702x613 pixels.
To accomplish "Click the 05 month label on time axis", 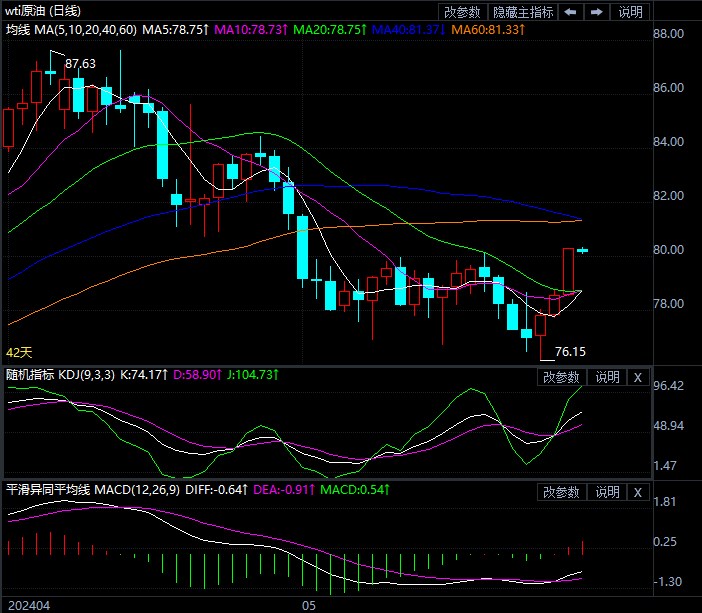I will [x=309, y=605].
